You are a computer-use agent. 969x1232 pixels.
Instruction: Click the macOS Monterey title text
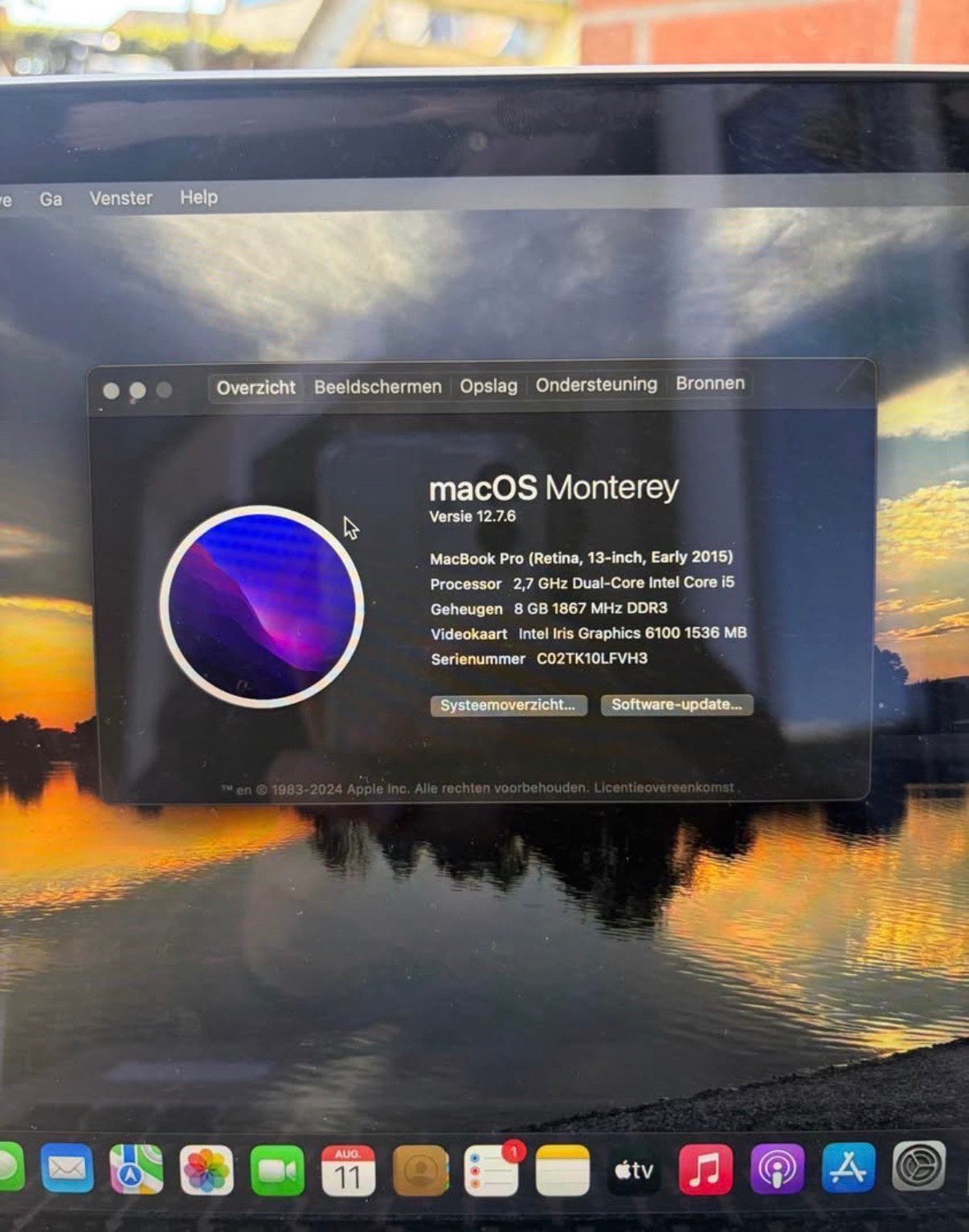click(x=554, y=487)
